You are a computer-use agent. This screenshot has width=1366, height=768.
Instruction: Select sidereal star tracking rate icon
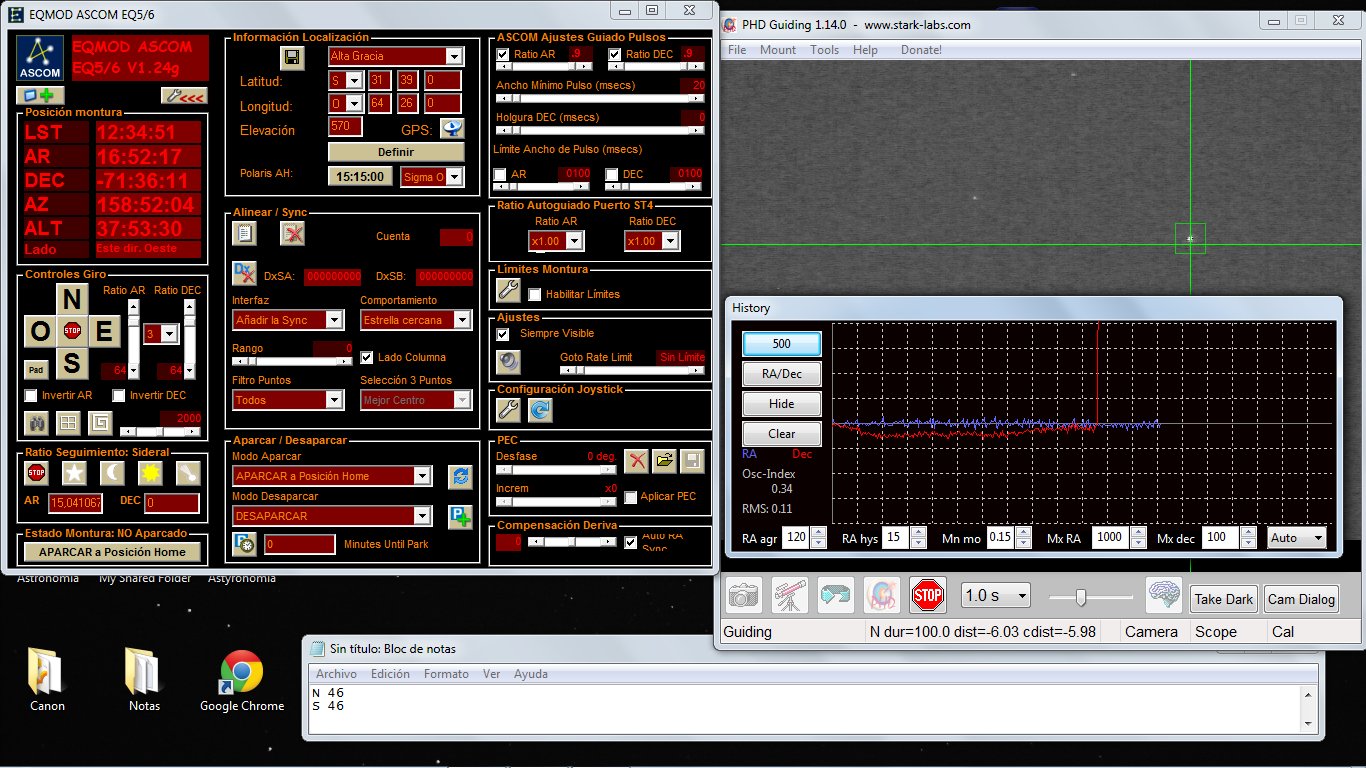pos(75,472)
